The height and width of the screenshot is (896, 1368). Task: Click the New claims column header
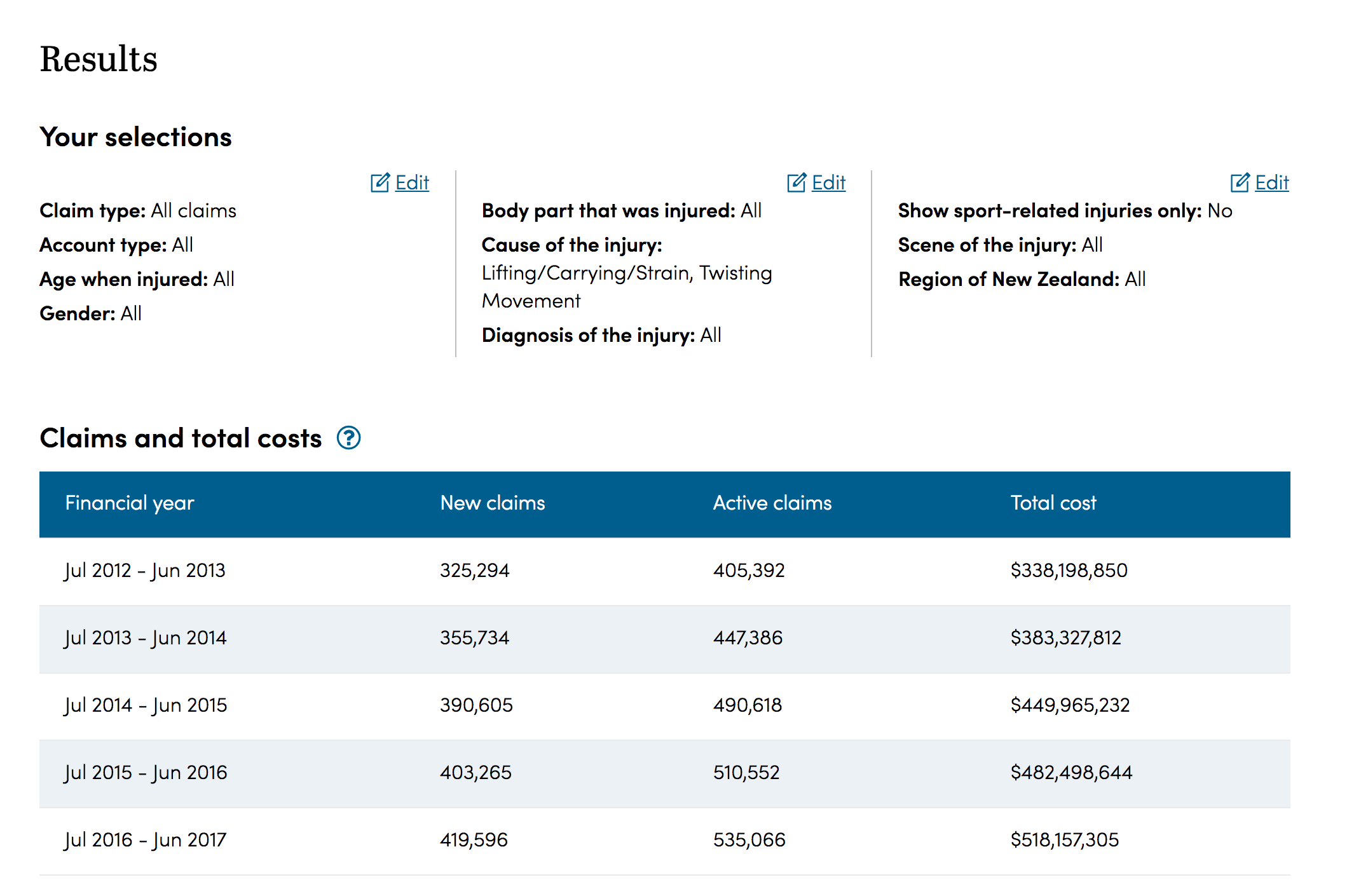point(493,503)
